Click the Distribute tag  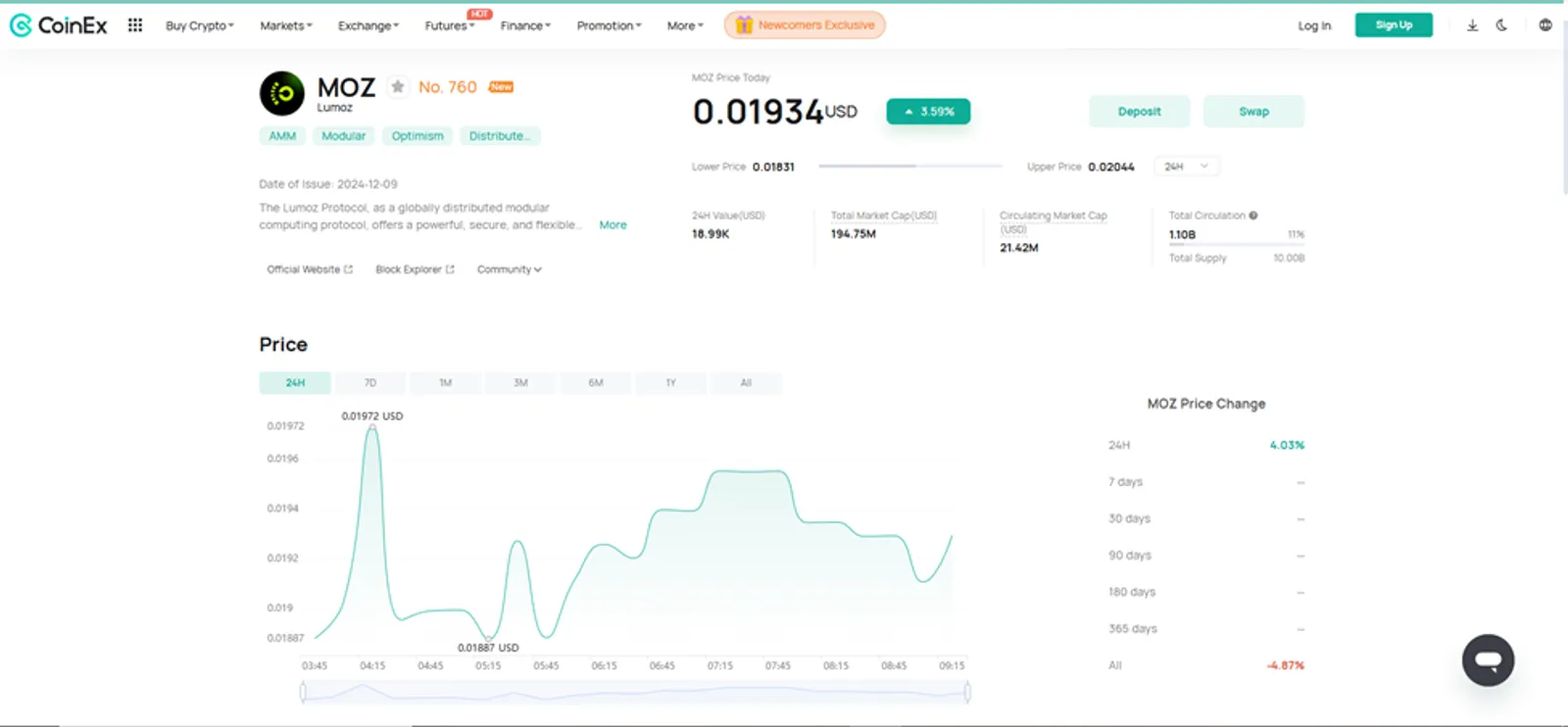500,136
